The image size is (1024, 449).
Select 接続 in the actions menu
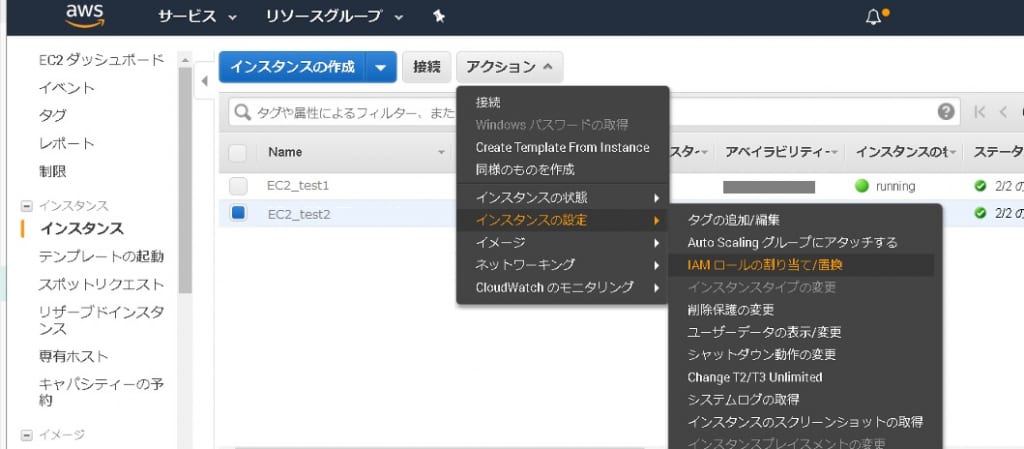click(x=488, y=102)
